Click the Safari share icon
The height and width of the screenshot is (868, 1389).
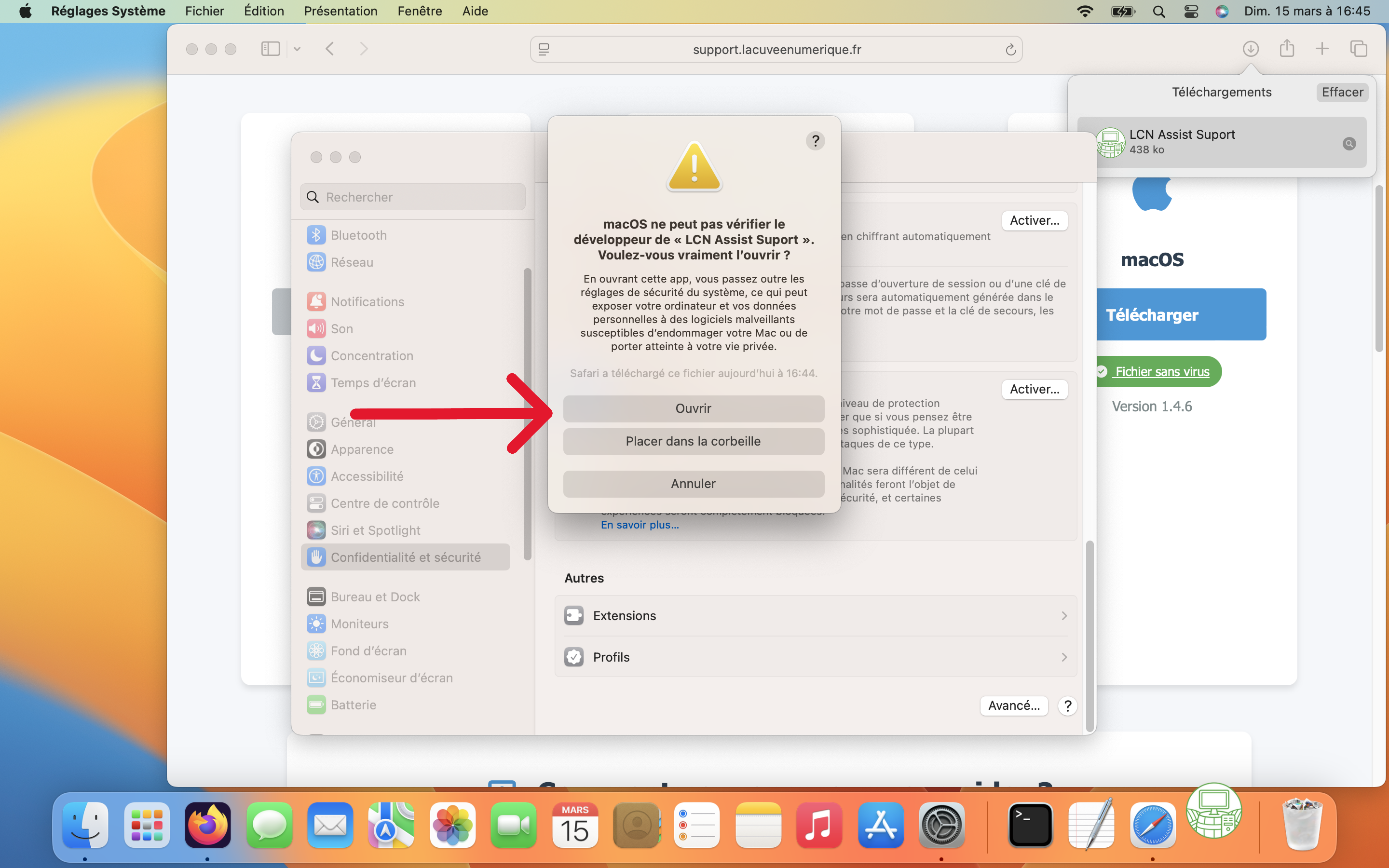pos(1287,48)
